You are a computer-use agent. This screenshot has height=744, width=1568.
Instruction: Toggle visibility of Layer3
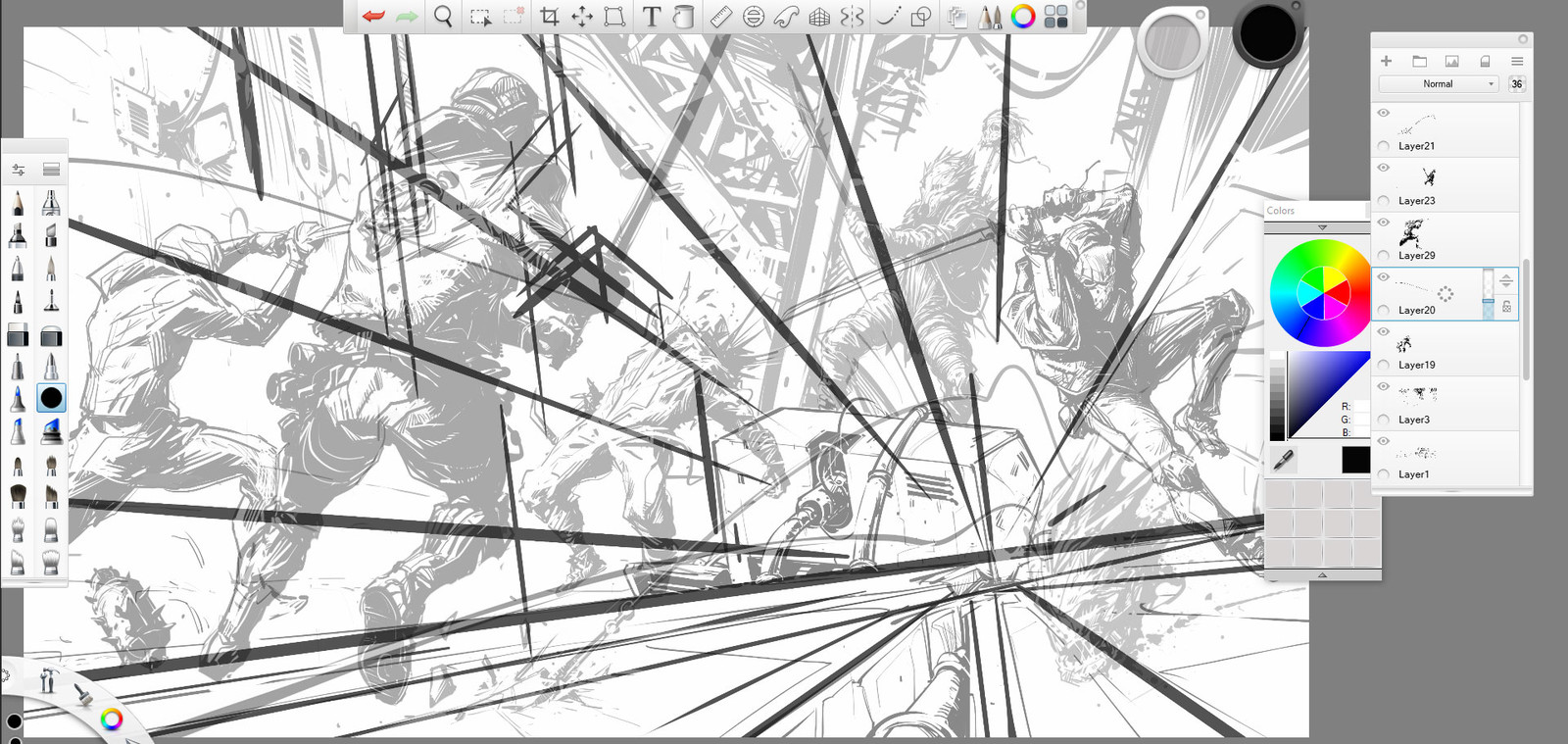[x=1384, y=386]
